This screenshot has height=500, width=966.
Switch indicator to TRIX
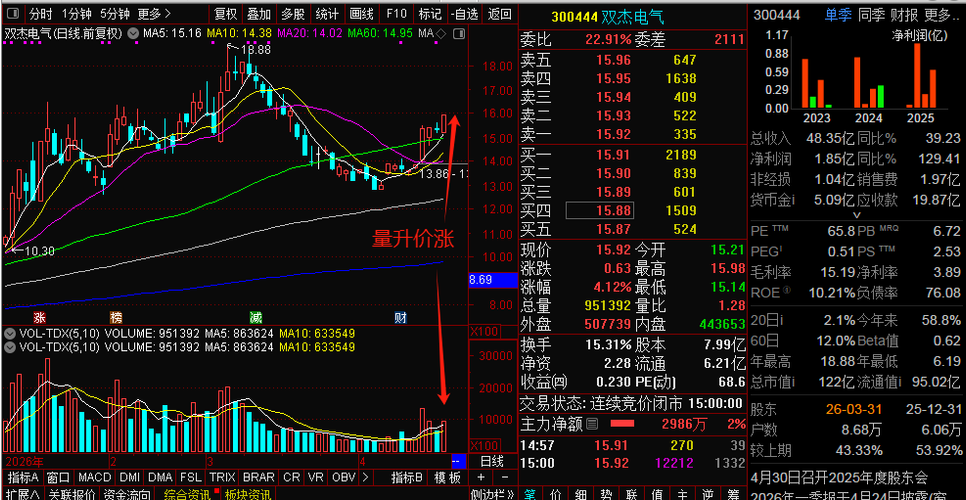click(222, 477)
